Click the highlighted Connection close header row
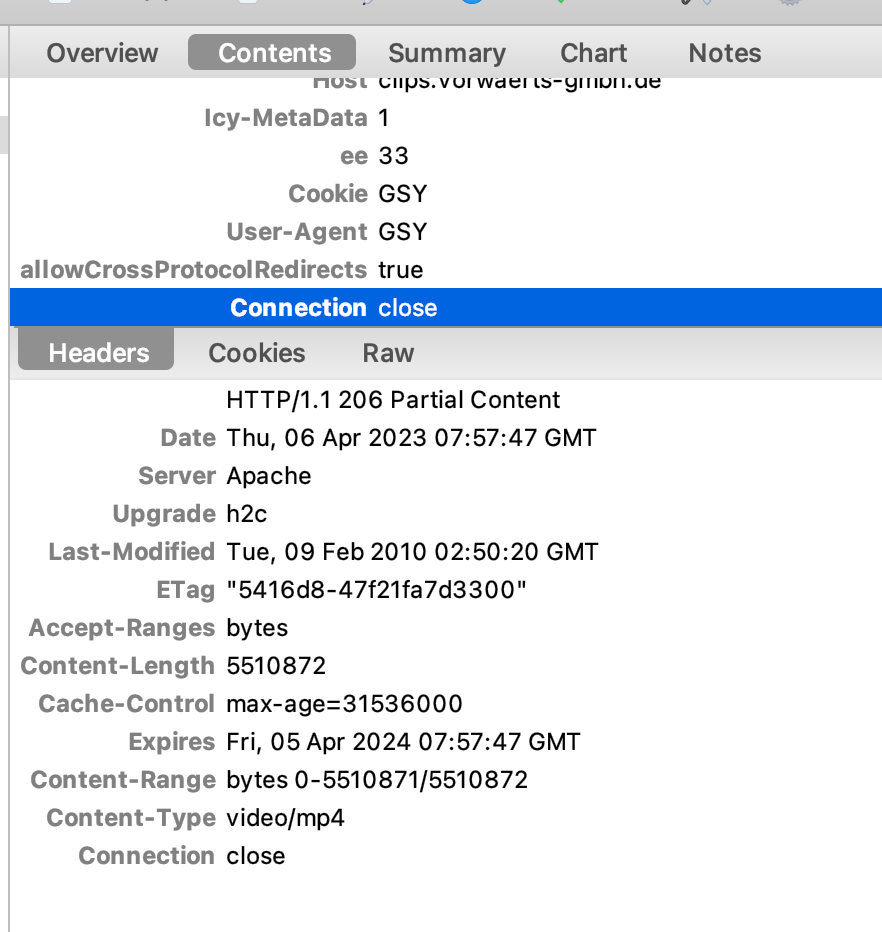 tap(333, 307)
